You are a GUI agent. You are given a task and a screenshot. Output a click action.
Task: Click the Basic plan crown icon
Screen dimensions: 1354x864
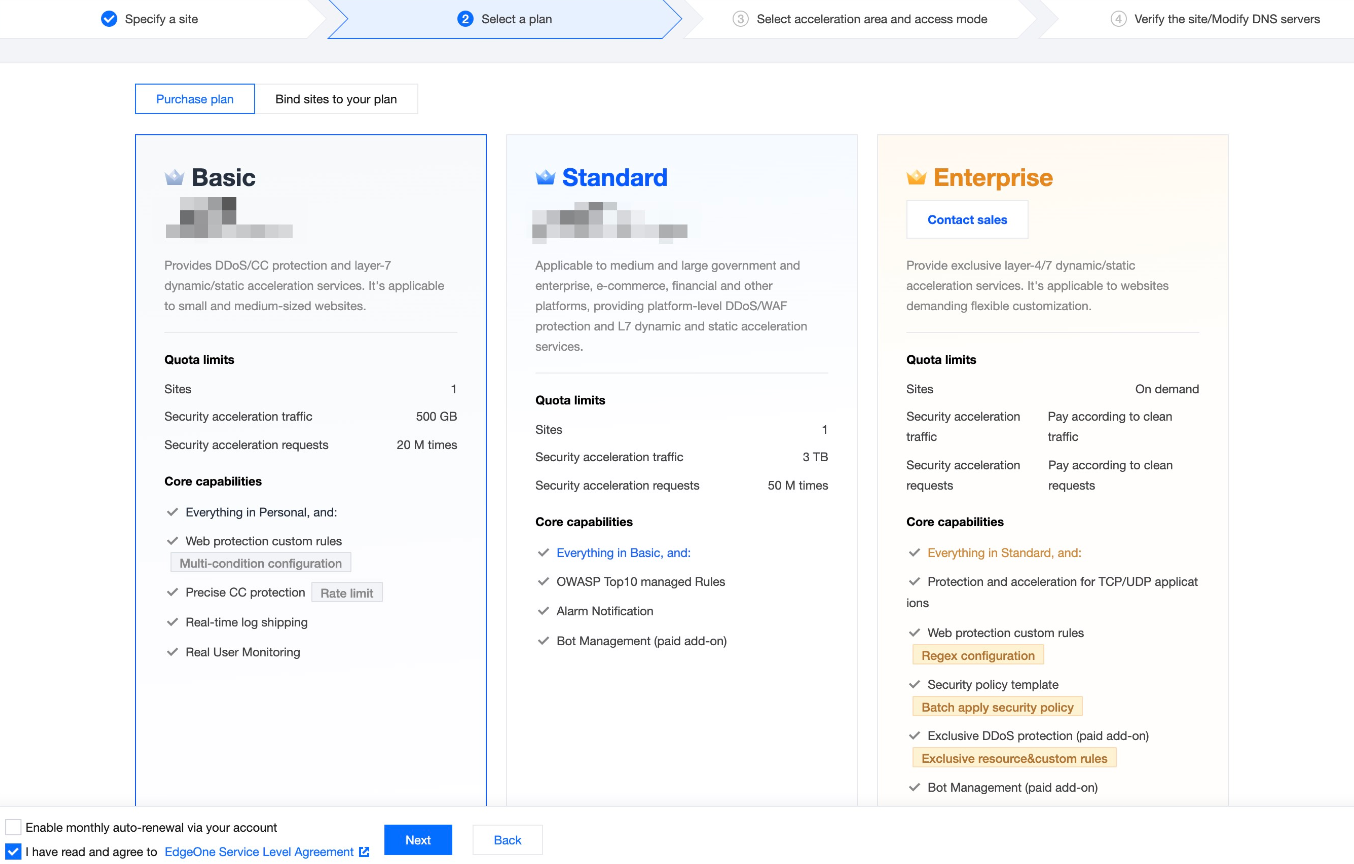tap(174, 178)
